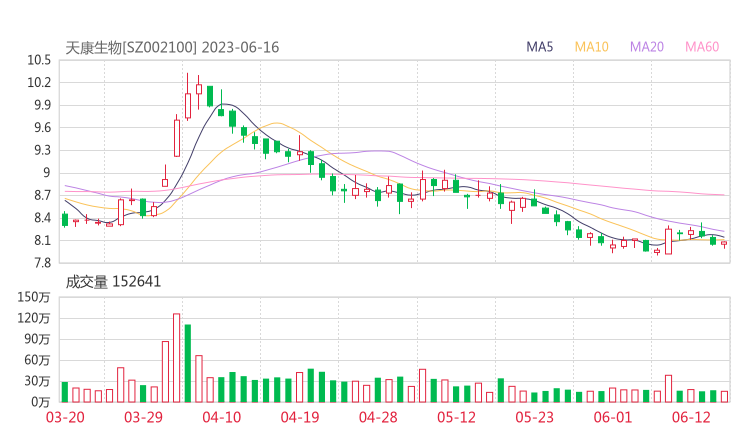
Task: Click the 90万 volume axis label
Action: point(37,339)
